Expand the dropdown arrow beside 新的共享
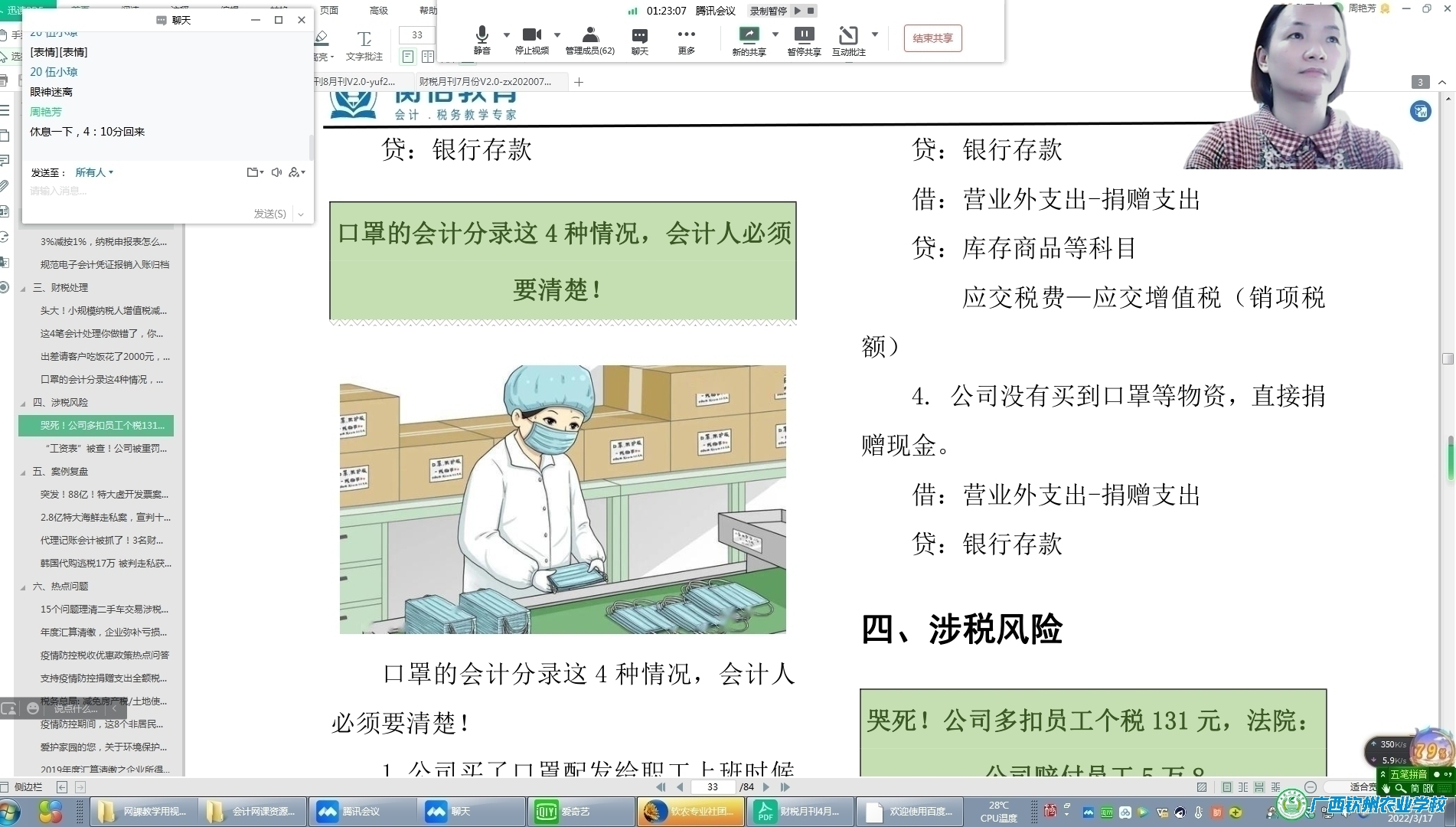The image size is (1456, 827). click(775, 34)
